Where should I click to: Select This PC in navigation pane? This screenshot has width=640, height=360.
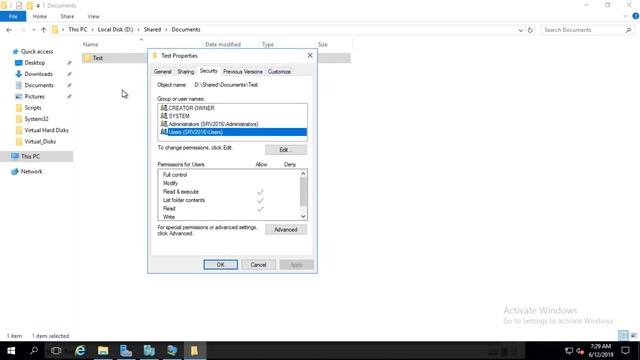point(30,156)
